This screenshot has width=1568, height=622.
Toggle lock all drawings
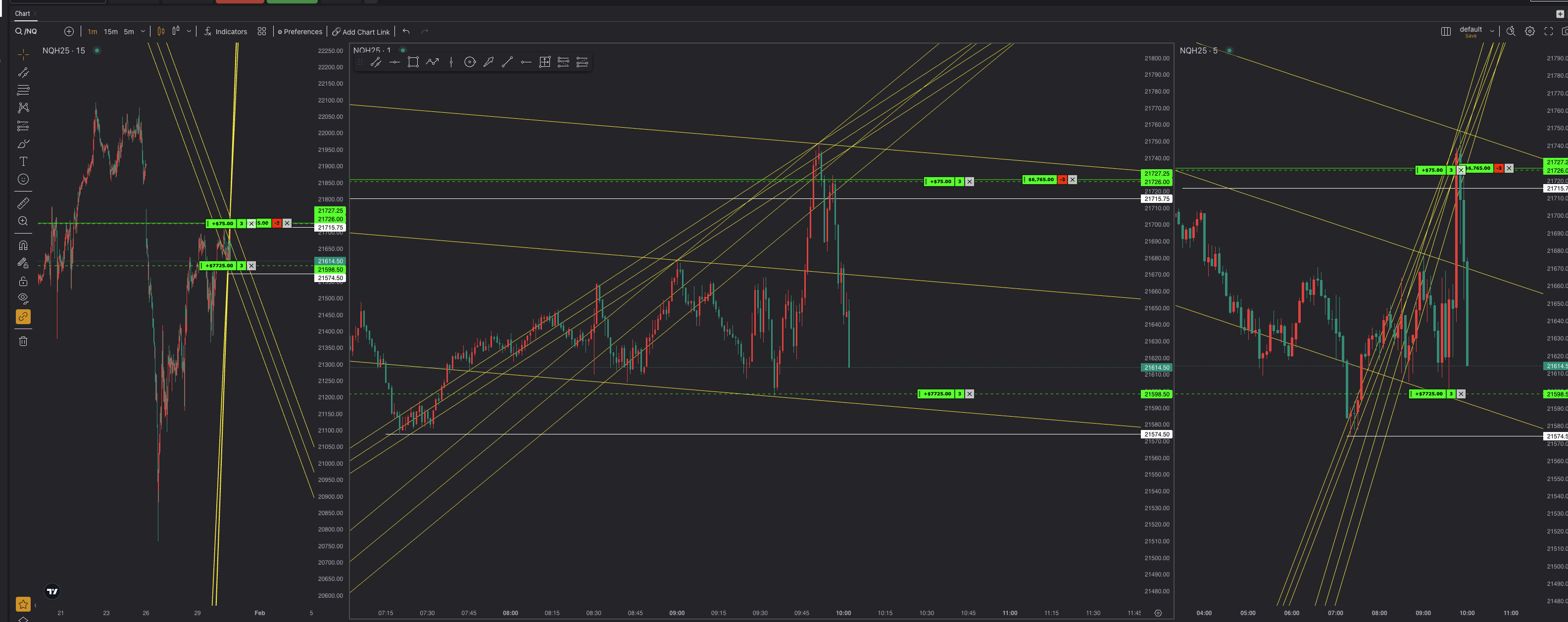click(23, 281)
